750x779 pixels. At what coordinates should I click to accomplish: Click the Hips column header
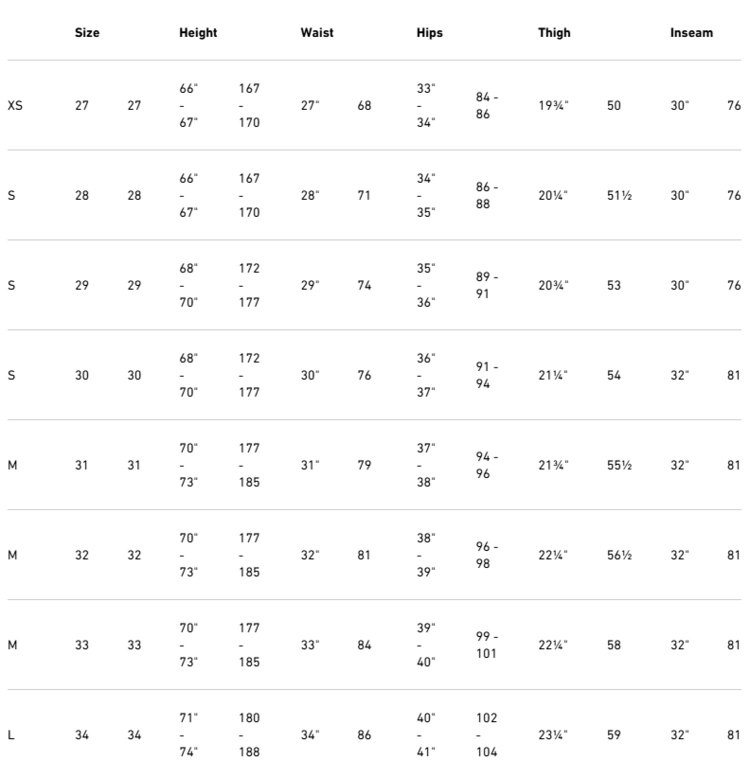(429, 33)
